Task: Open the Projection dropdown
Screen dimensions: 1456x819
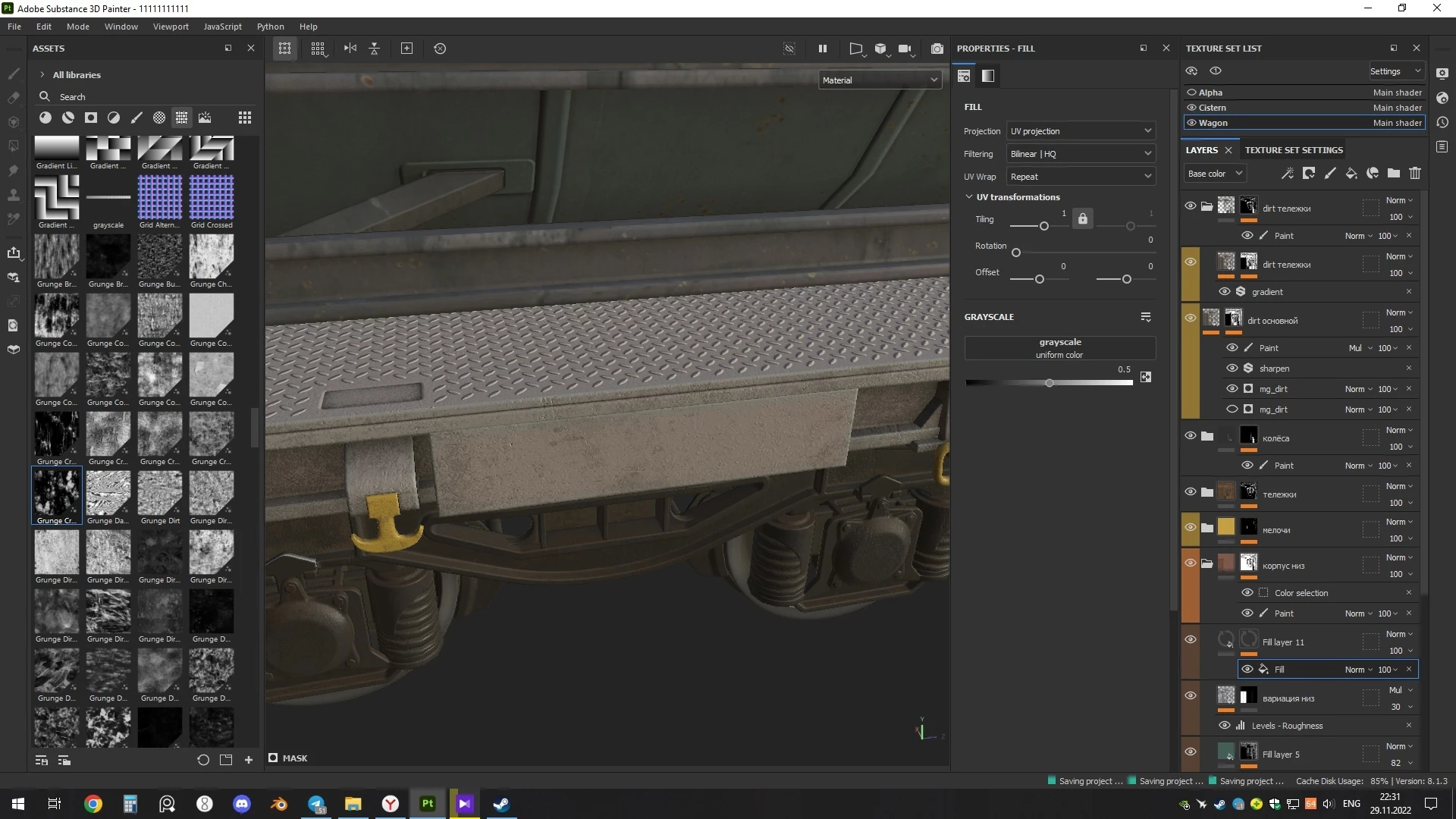Action: (x=1080, y=131)
